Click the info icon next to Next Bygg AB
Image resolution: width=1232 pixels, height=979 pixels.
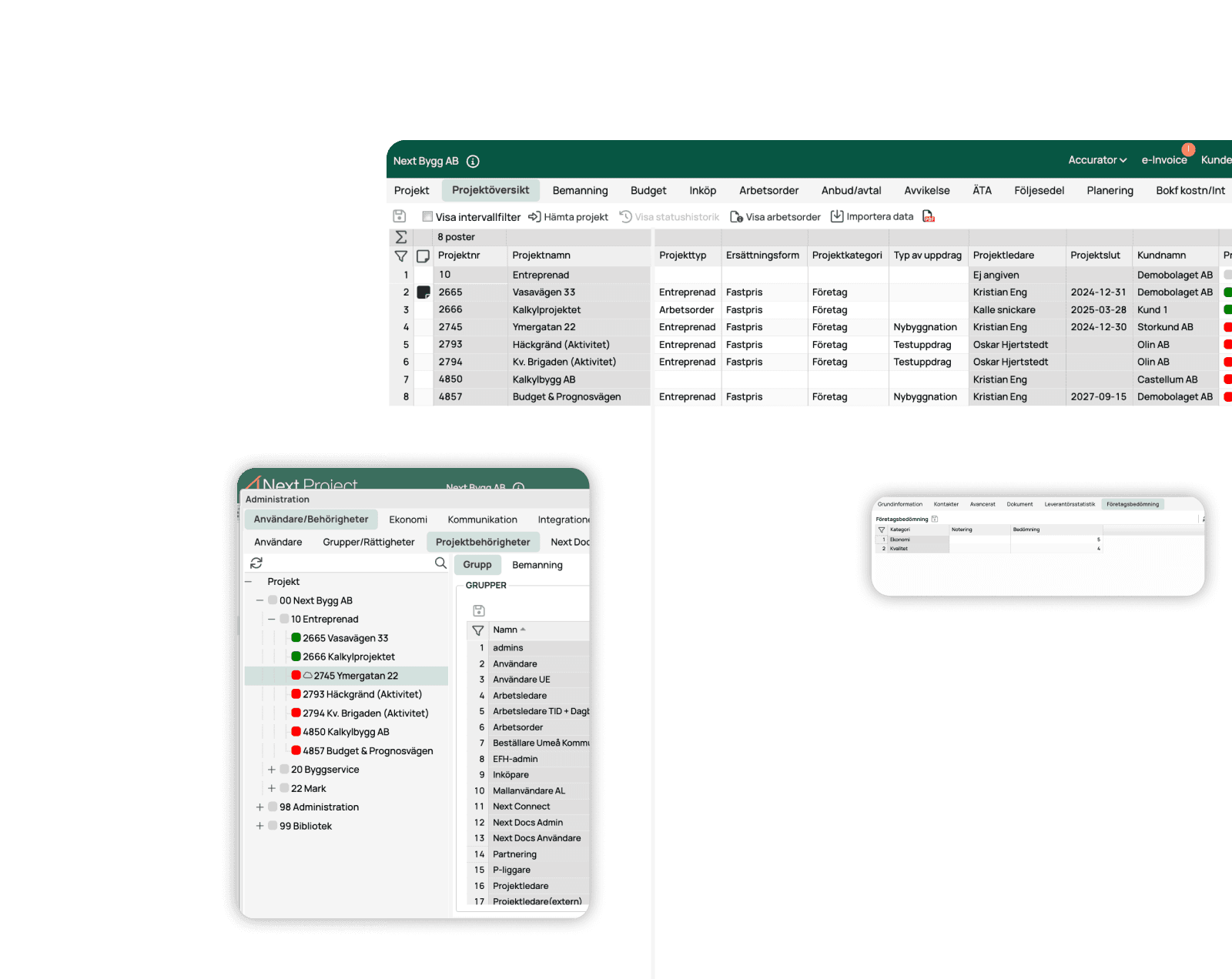tap(473, 161)
